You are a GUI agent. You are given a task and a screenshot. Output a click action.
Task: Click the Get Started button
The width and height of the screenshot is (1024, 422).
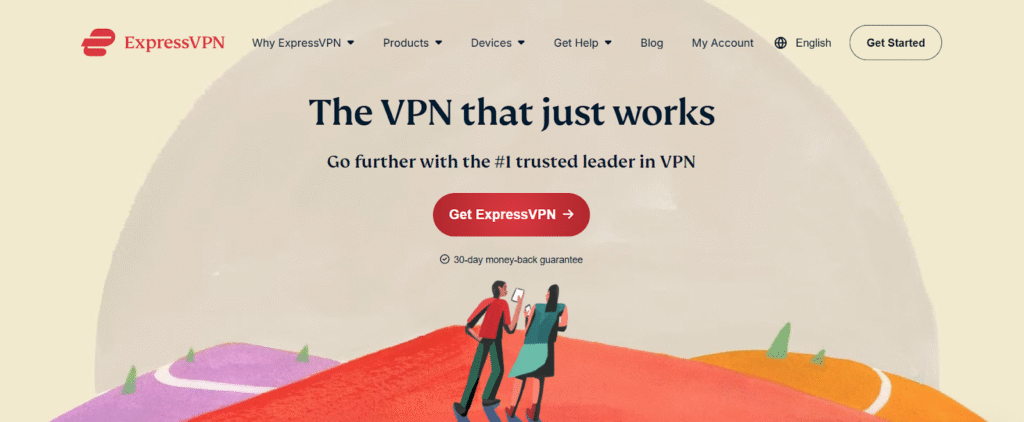[895, 42]
